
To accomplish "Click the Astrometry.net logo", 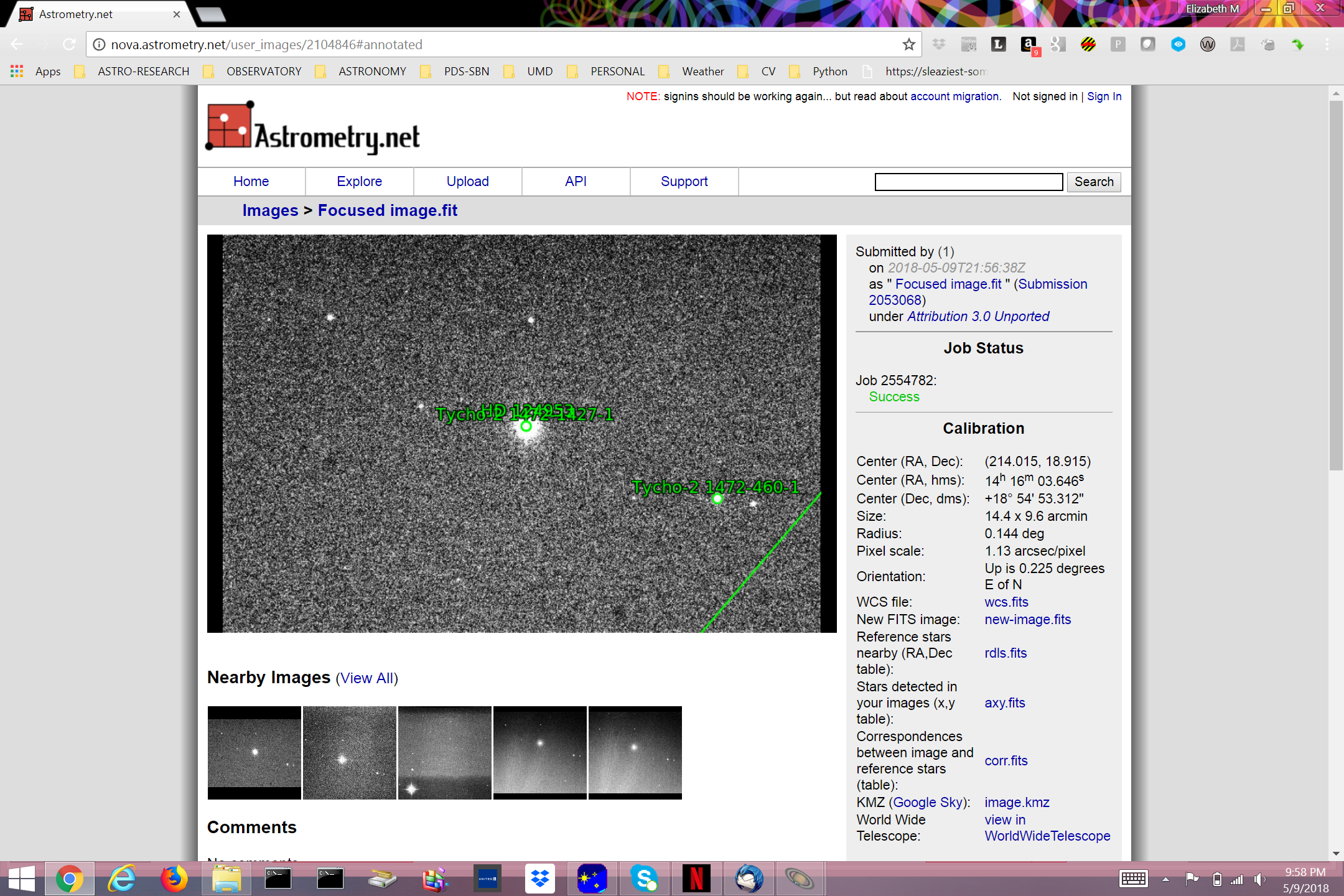I will [313, 128].
